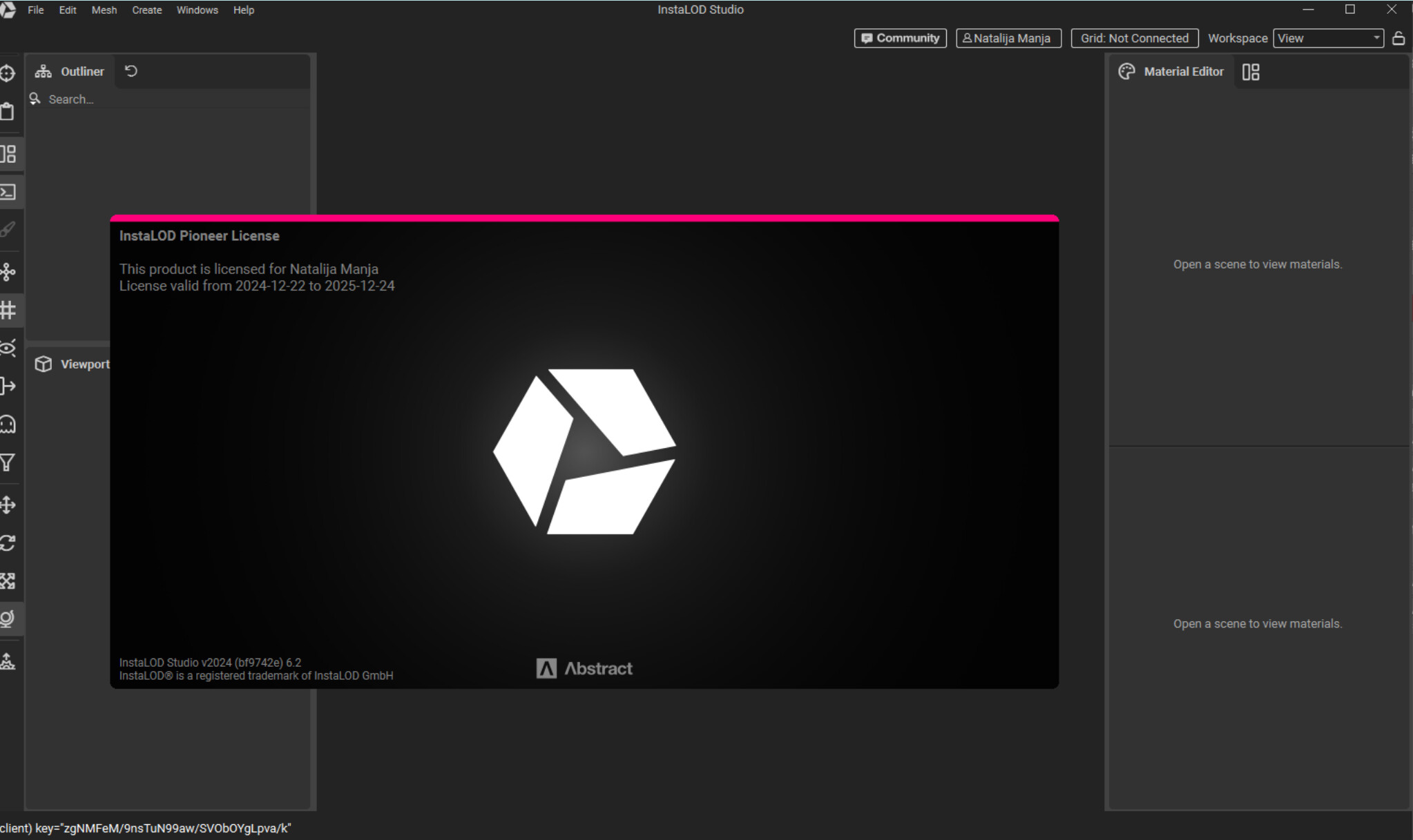This screenshot has height=840, width=1413.
Task: Click the lower 'Open a scene to view materials' text
Action: (1258, 623)
